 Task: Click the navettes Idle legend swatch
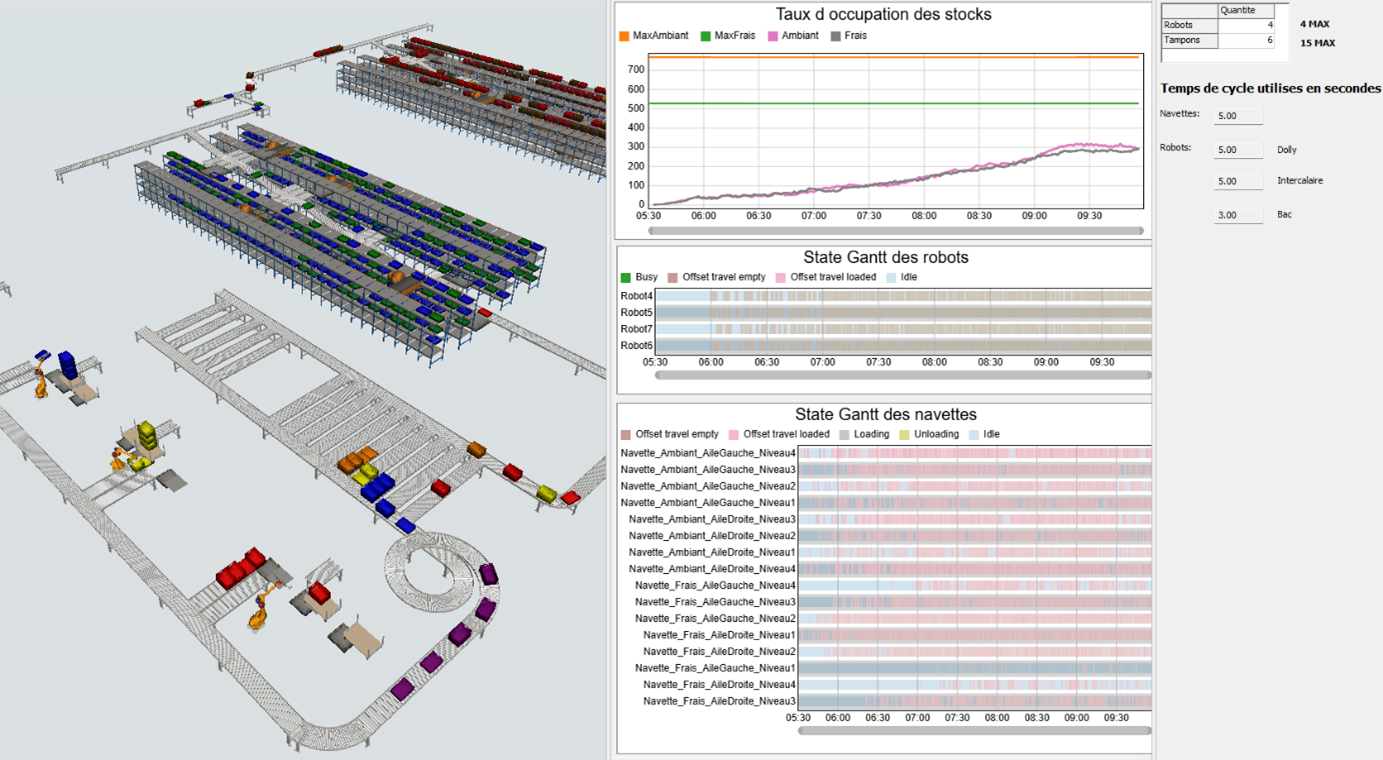(x=974, y=435)
